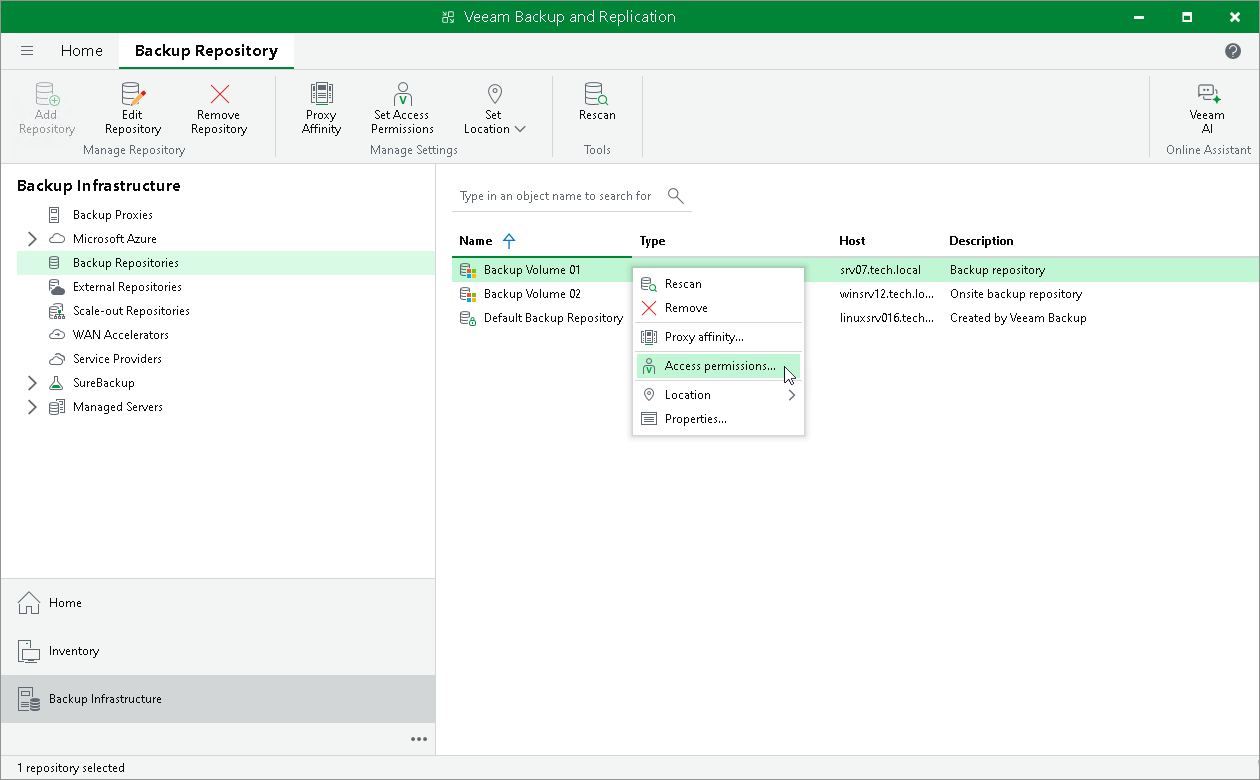
Task: Select Properties in the context menu
Action: [x=718, y=419]
